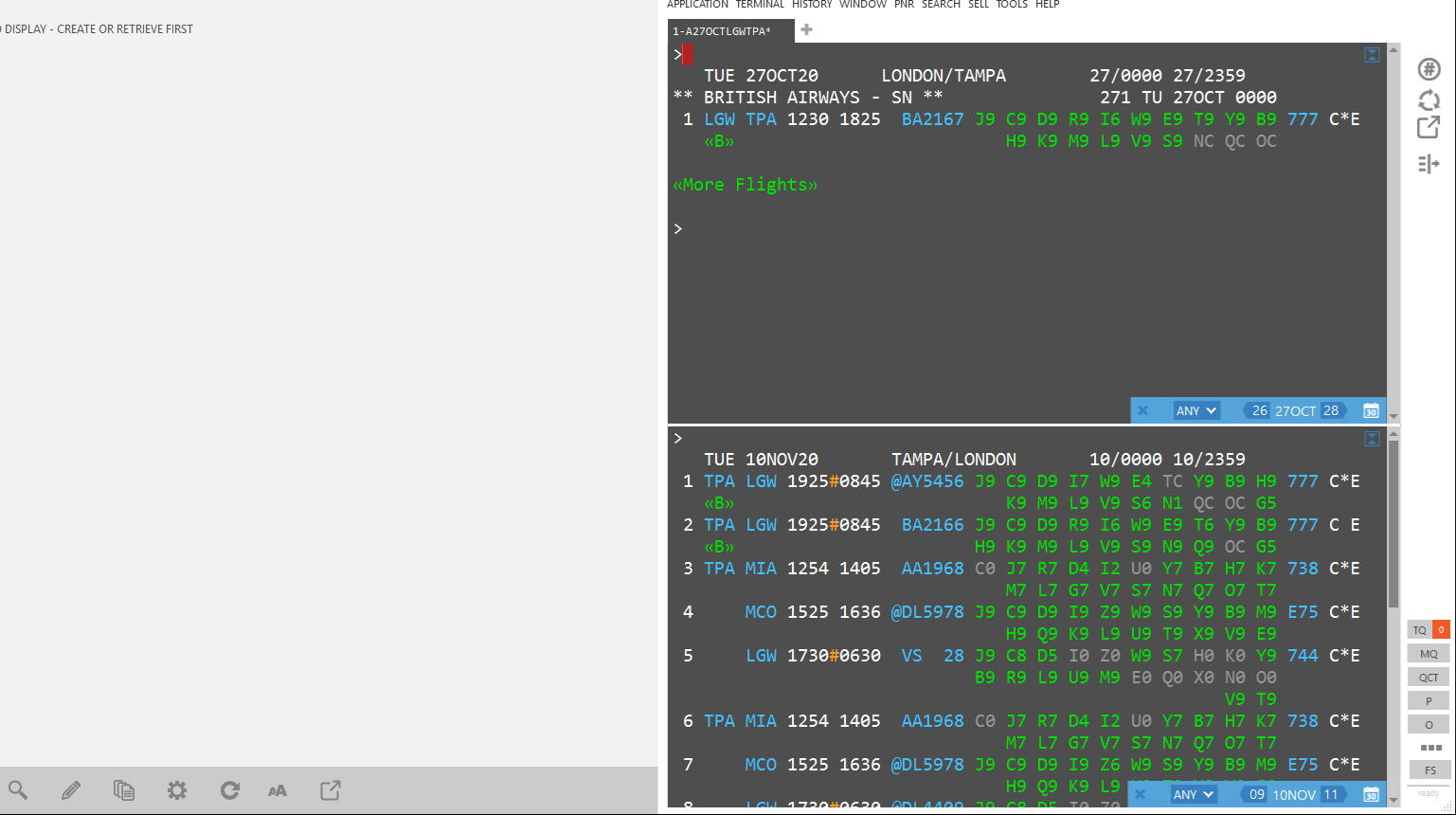
Task: Select flight BA2167 link
Action: click(932, 119)
